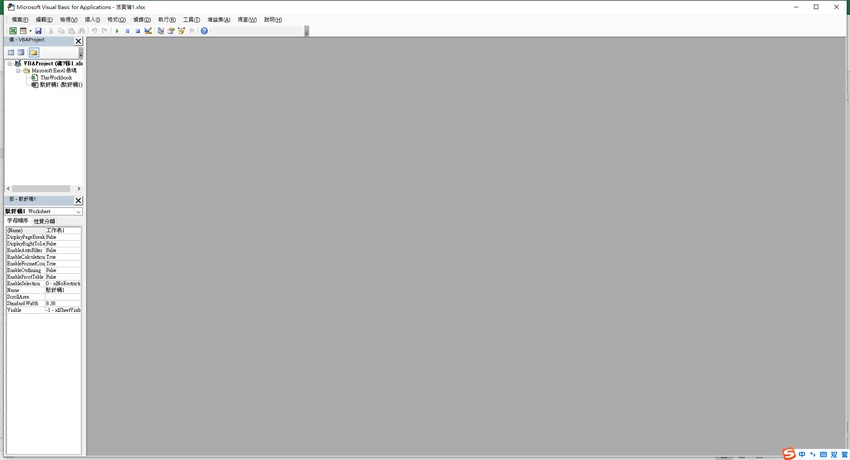This screenshot has width=850, height=460.
Task: Click the Sogou input method S icon
Action: coord(789,454)
